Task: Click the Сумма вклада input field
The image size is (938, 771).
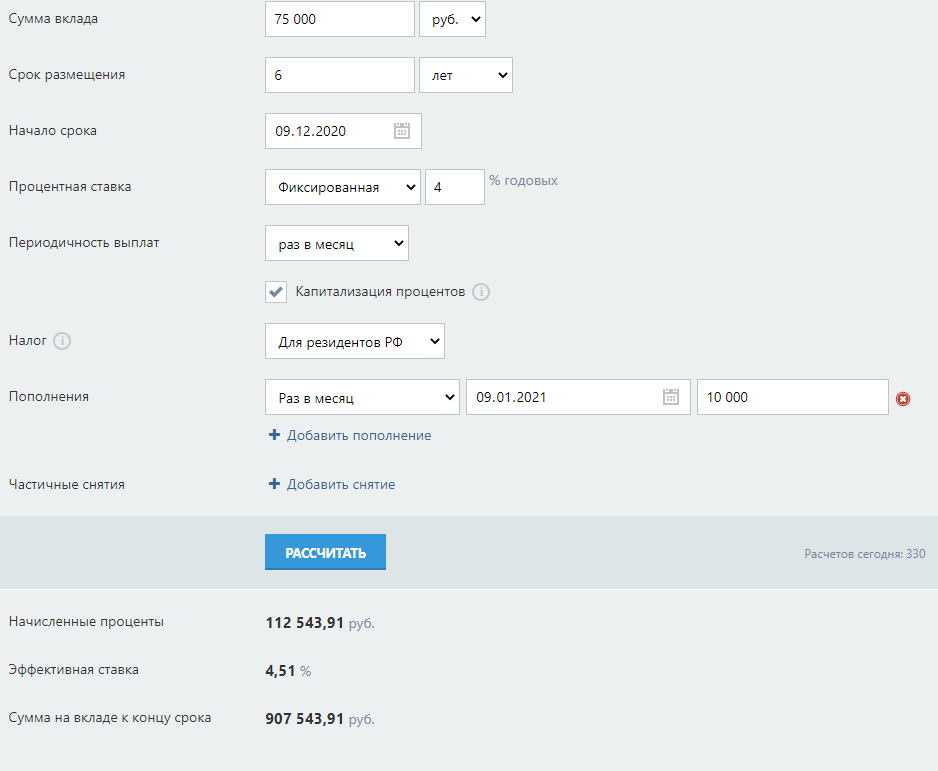Action: point(339,19)
